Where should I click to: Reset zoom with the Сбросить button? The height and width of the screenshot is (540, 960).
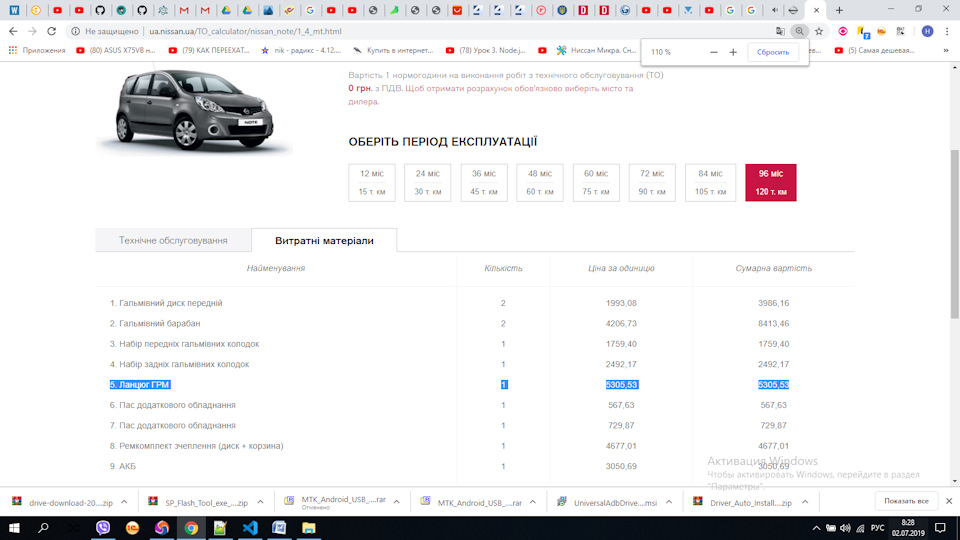[773, 52]
